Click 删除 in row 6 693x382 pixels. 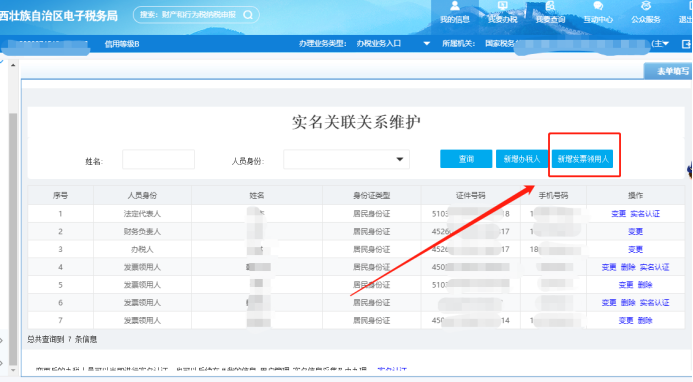(x=628, y=302)
